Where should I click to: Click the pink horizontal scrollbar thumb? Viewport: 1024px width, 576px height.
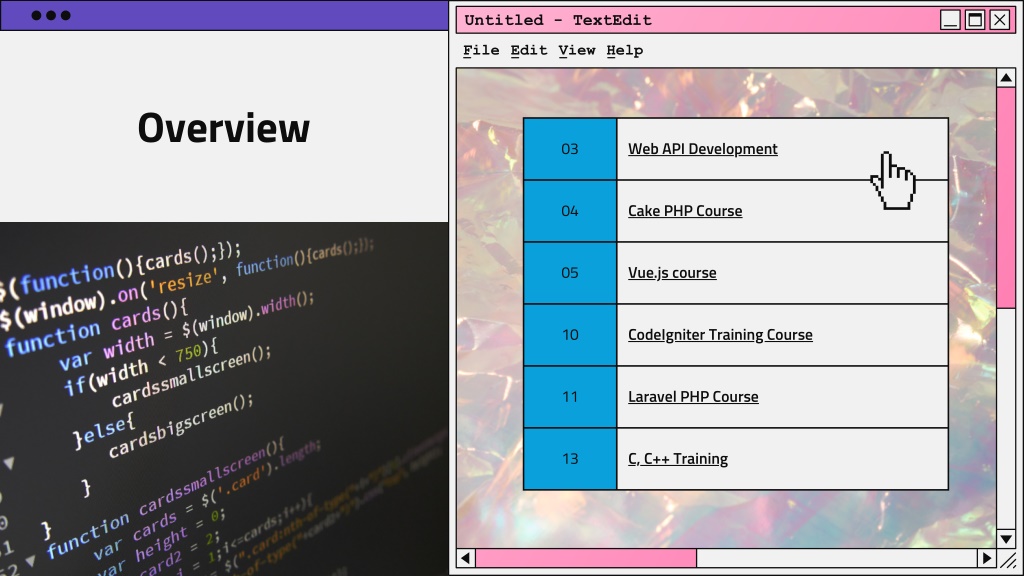(586, 558)
